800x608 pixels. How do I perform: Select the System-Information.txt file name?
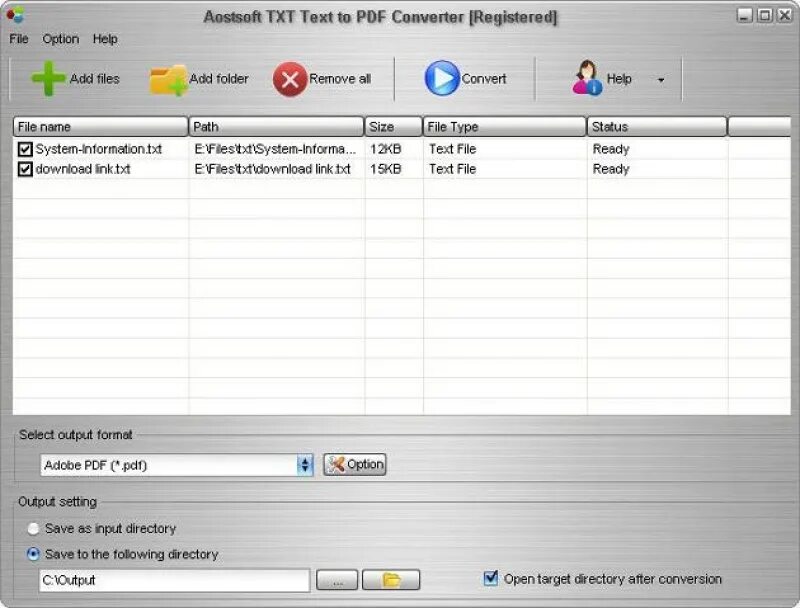click(x=98, y=149)
